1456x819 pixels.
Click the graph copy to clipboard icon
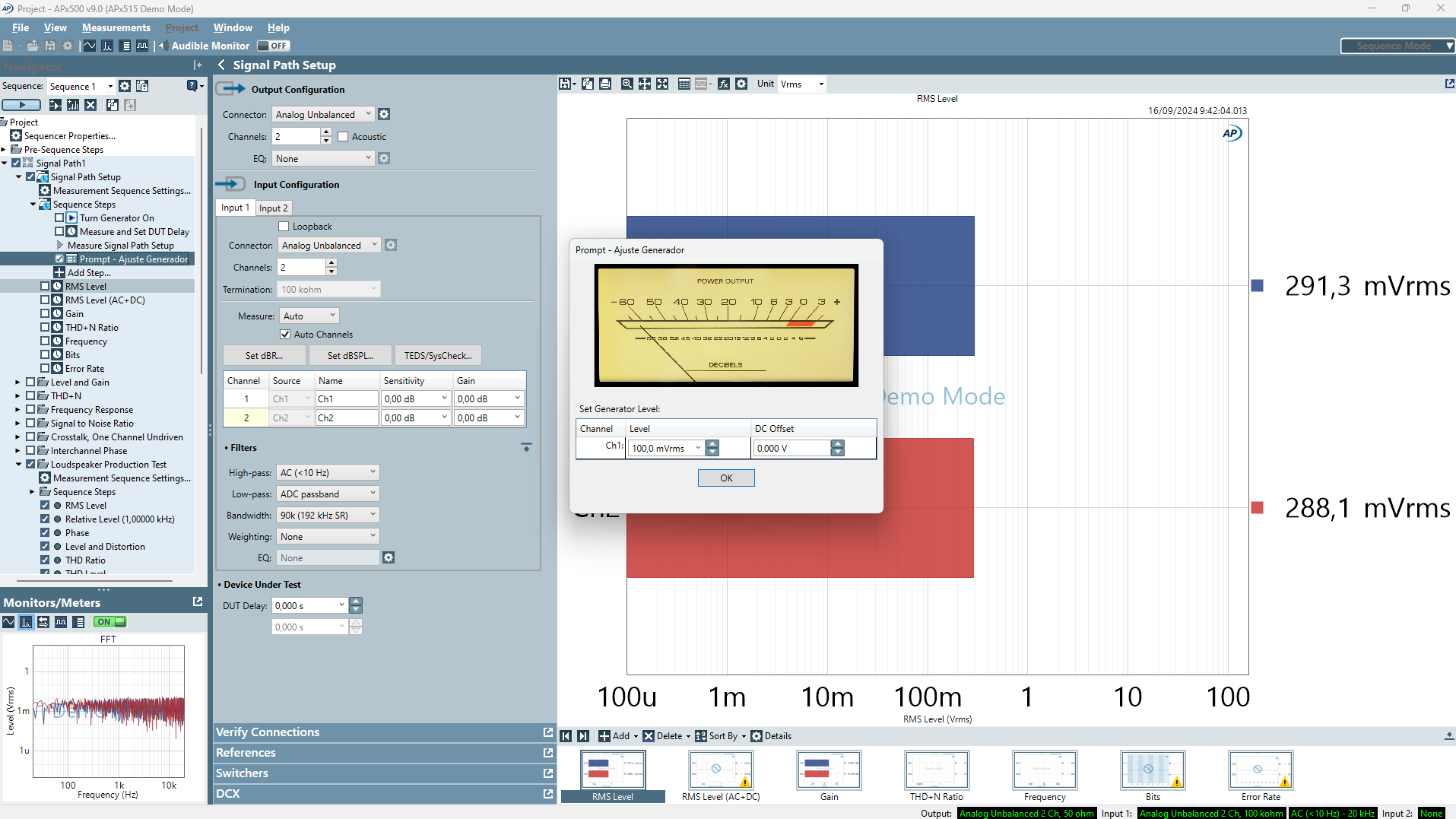coord(588,84)
